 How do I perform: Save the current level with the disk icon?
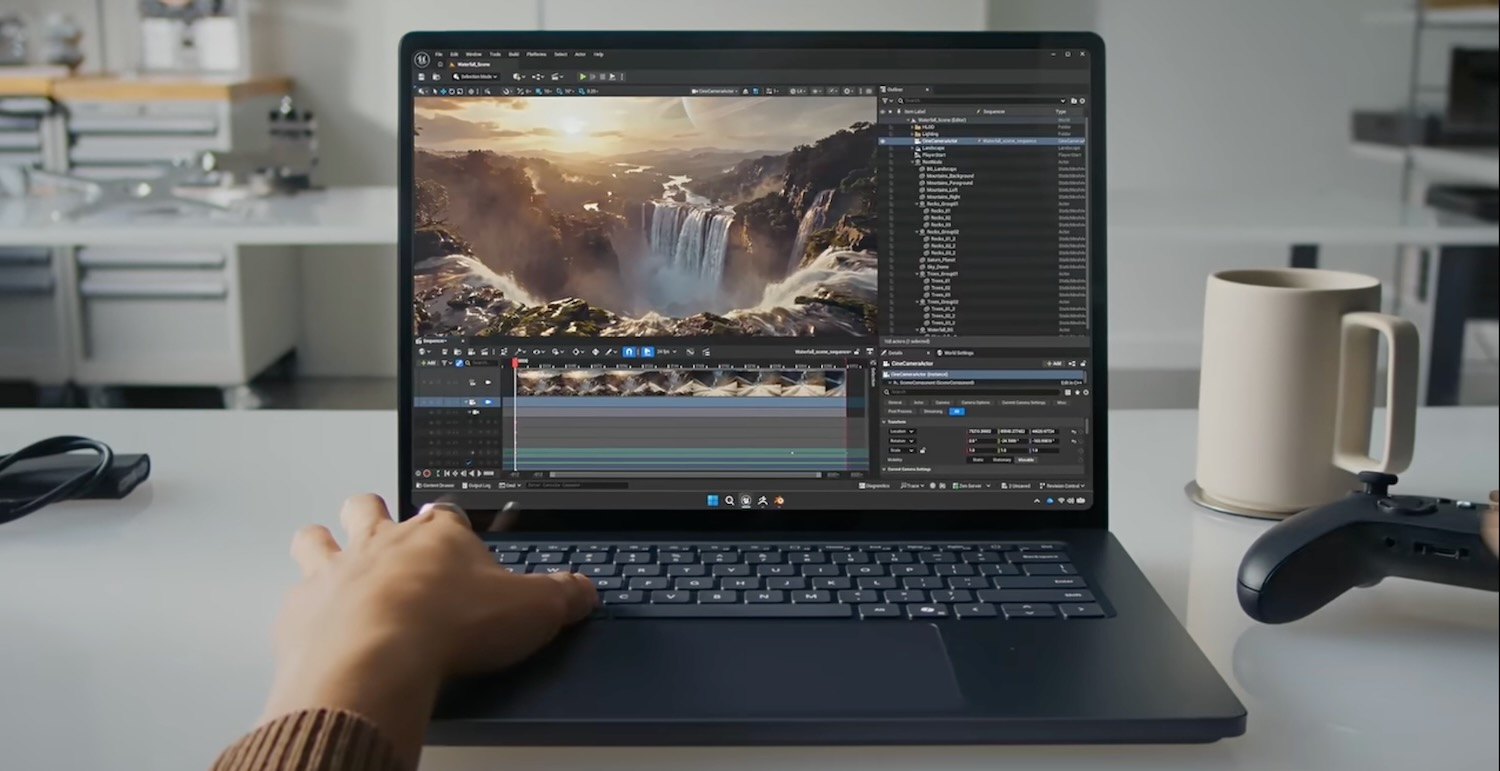[x=421, y=77]
